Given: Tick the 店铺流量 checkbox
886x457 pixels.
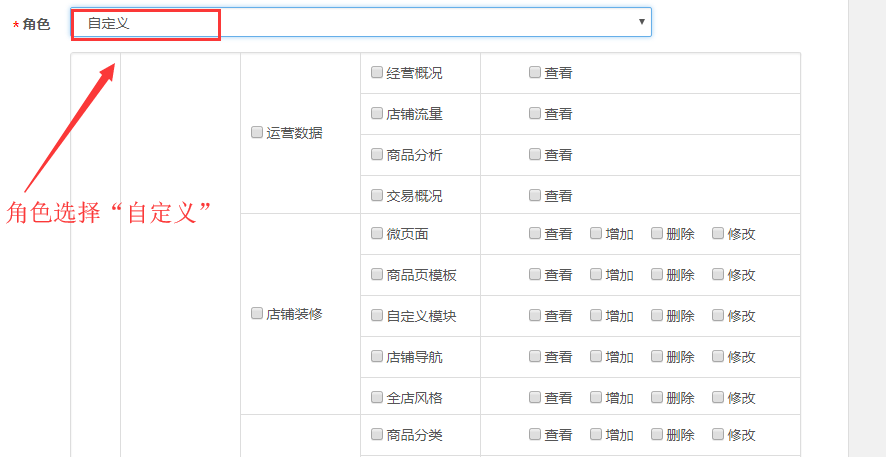Looking at the screenshot, I should coord(377,113).
